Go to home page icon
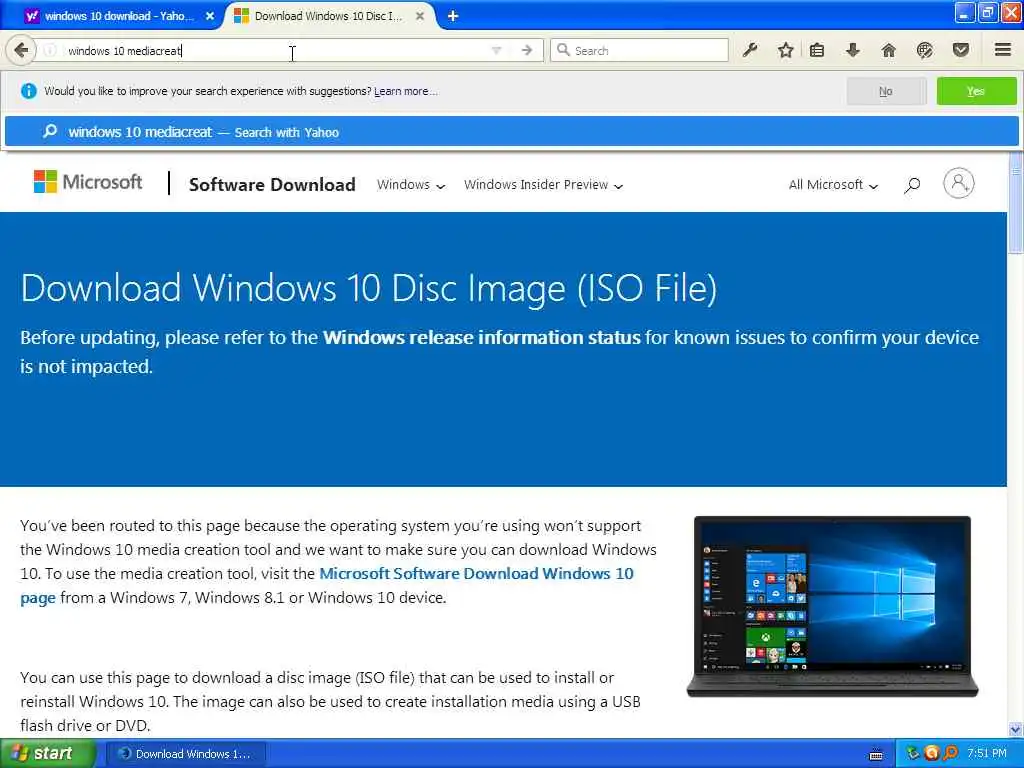Image resolution: width=1024 pixels, height=768 pixels. click(888, 50)
